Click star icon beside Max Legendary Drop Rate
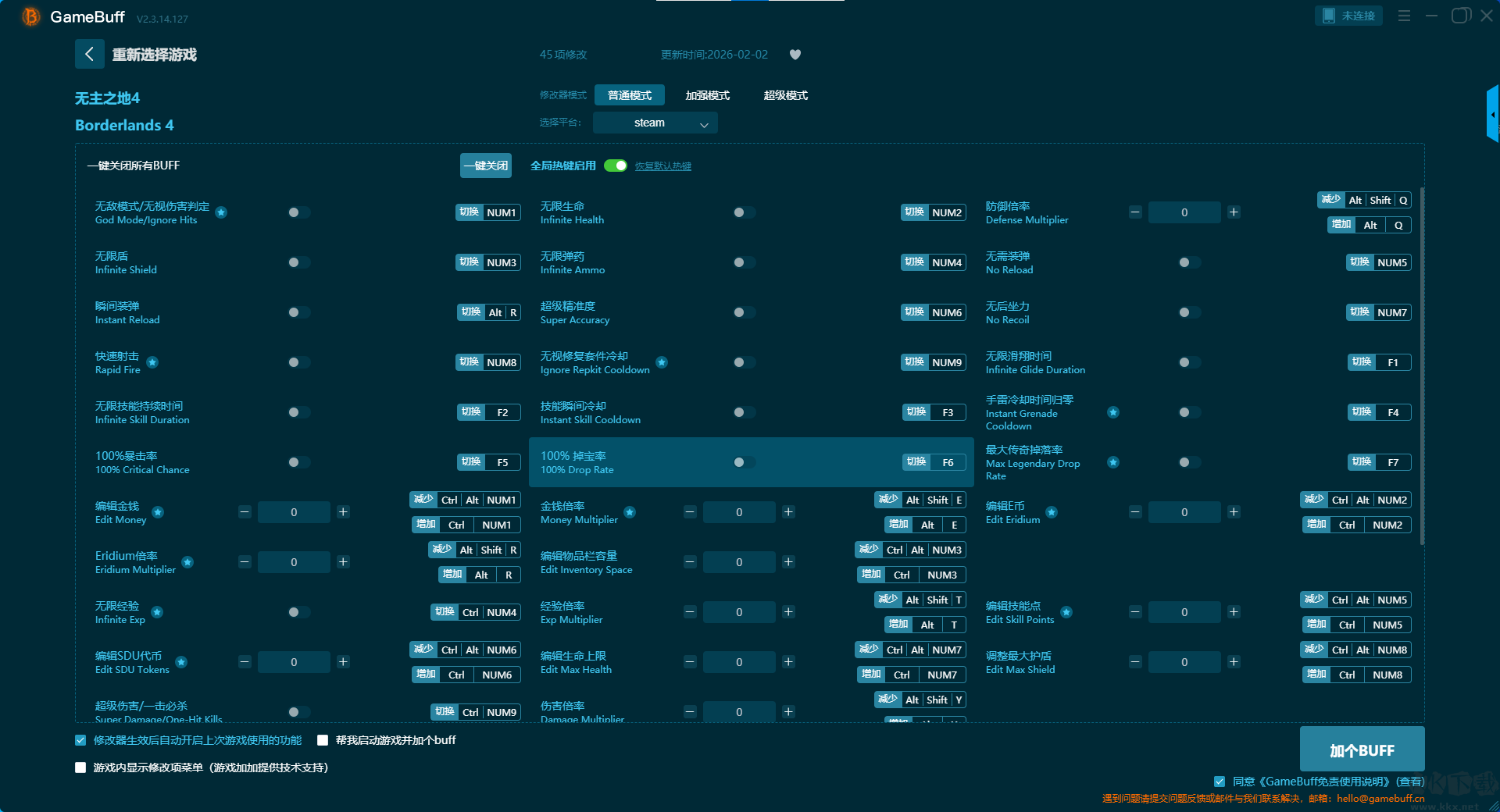The width and height of the screenshot is (1500, 812). 1113,462
